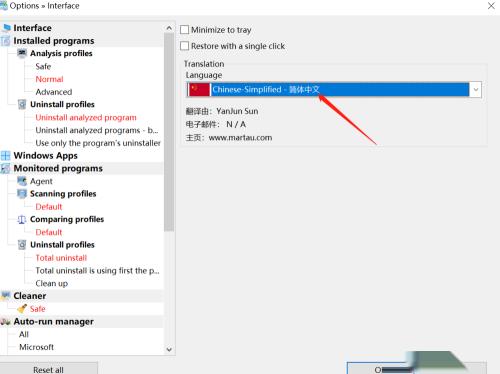
Task: Click the Scanning profiles icon
Action: (x=22, y=194)
